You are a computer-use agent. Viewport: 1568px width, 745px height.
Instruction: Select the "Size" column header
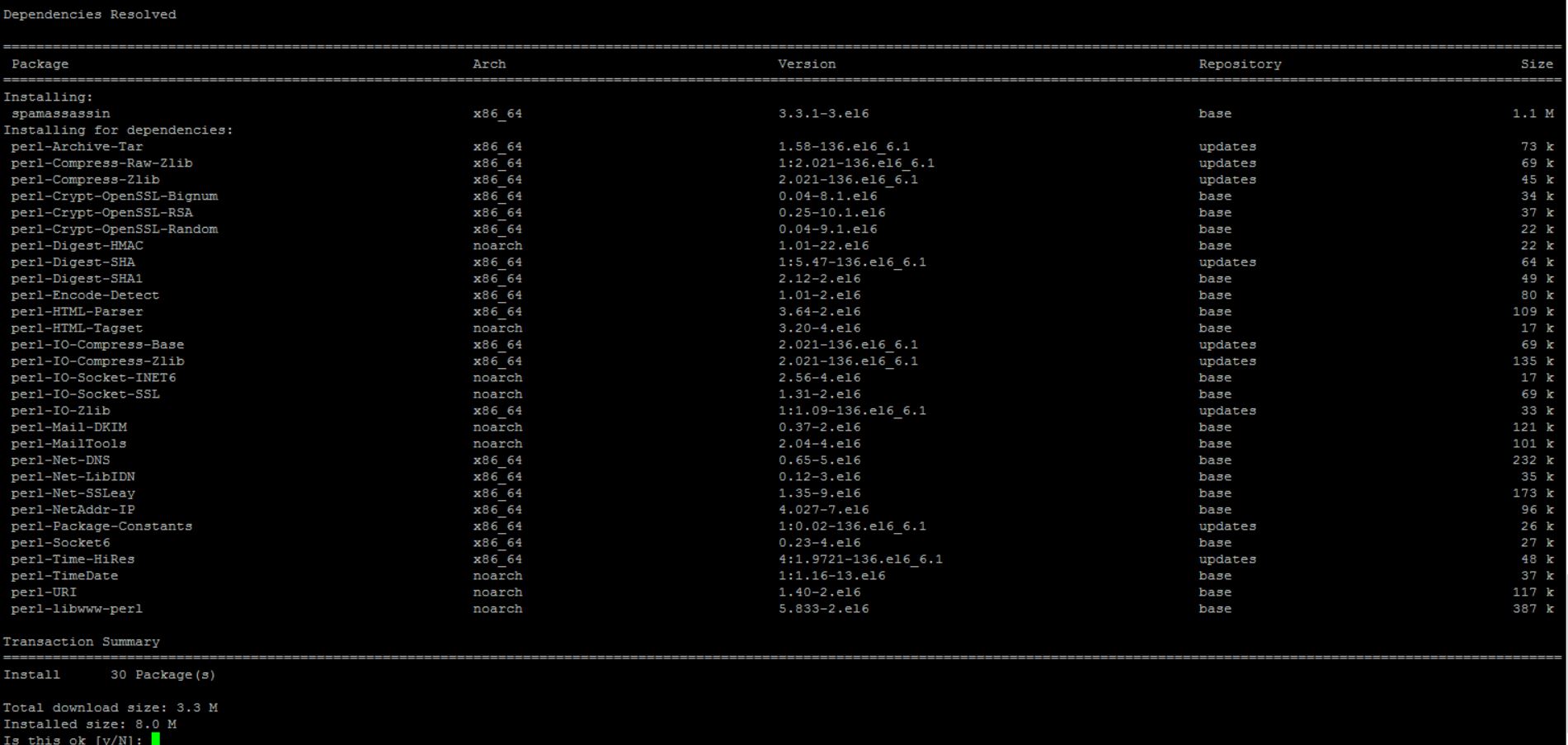click(x=1537, y=64)
